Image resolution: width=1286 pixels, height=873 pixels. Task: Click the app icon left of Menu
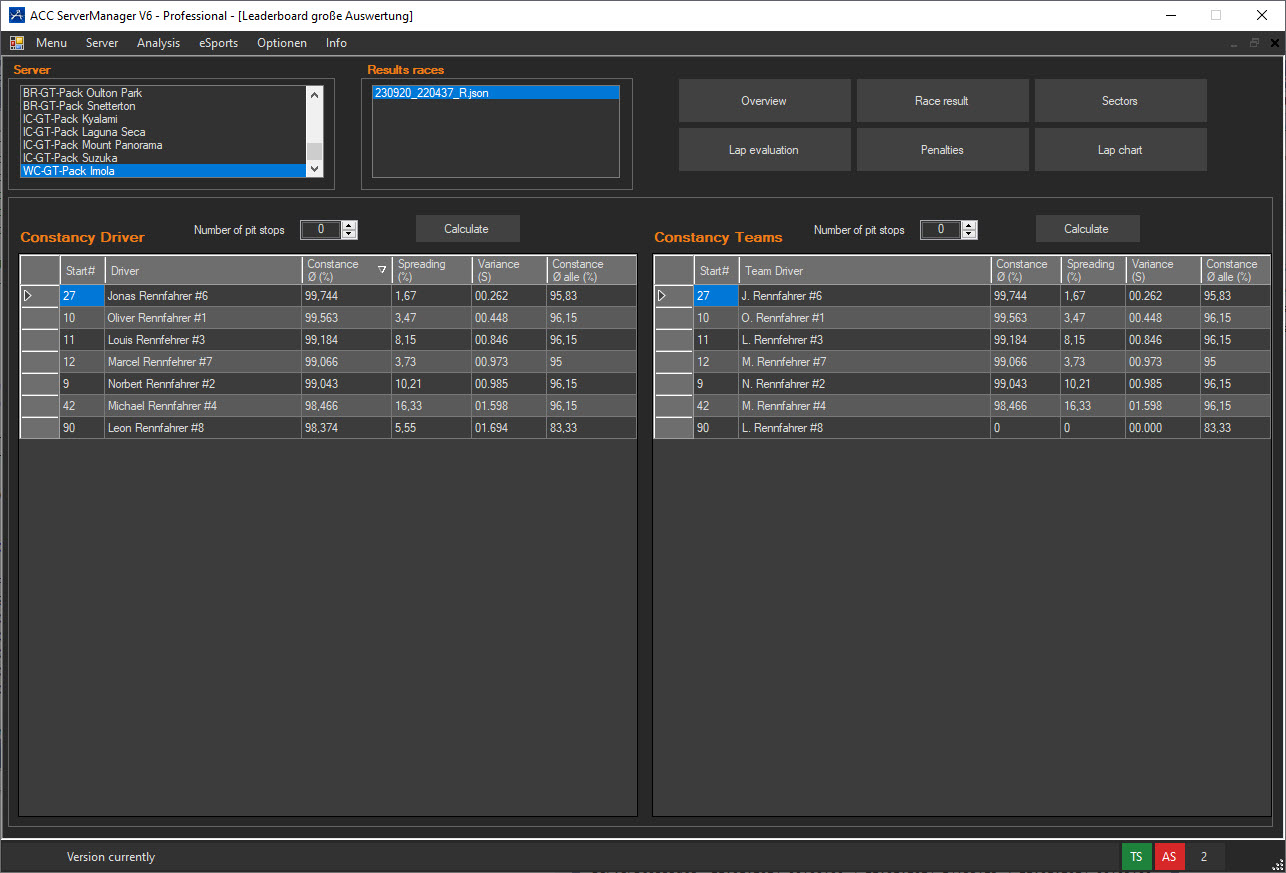17,43
